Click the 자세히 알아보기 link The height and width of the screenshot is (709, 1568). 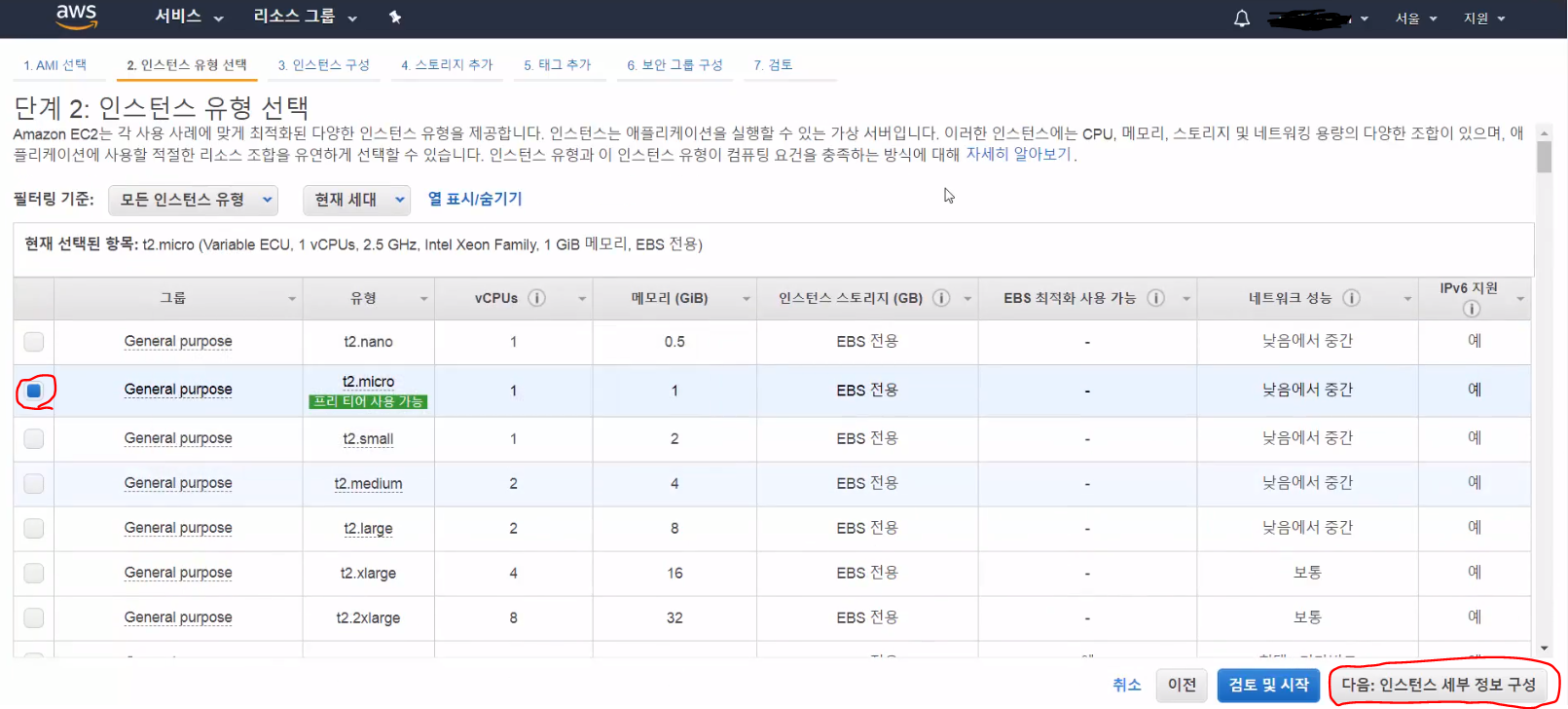coord(1018,154)
